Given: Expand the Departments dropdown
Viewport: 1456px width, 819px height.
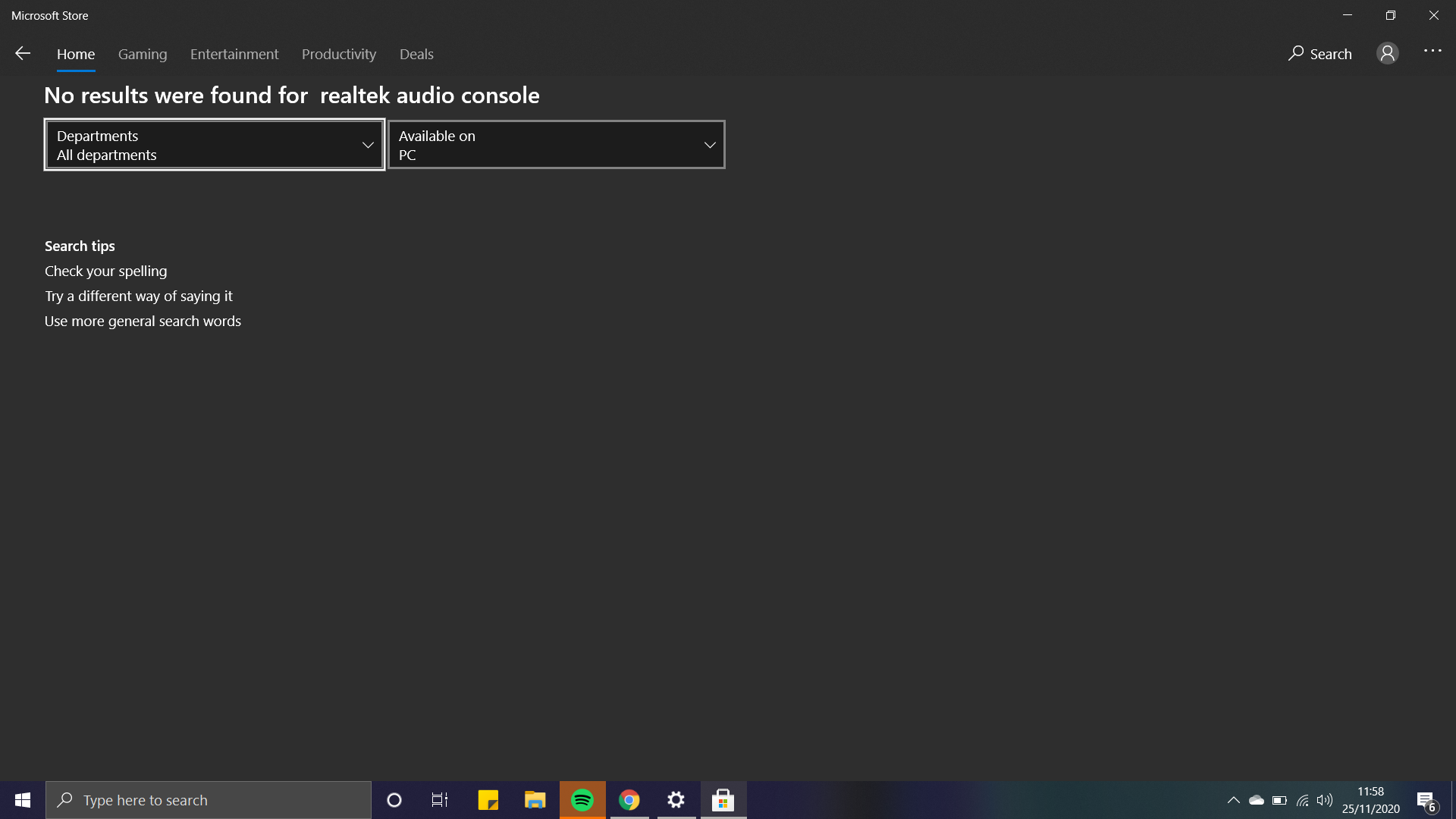Looking at the screenshot, I should point(215,145).
